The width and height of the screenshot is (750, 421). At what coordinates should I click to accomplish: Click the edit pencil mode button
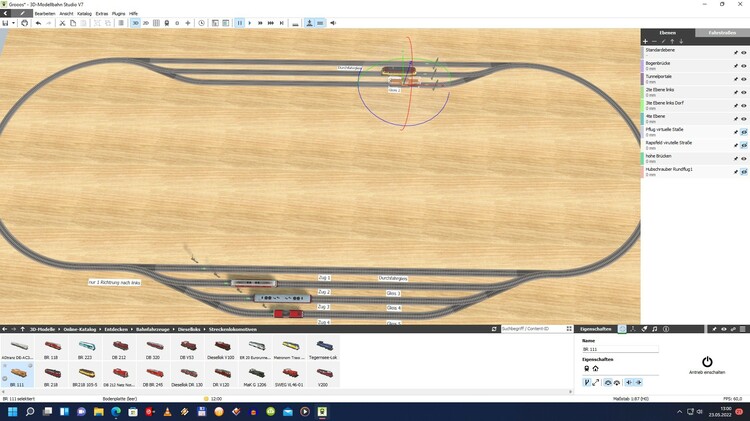(22, 13)
